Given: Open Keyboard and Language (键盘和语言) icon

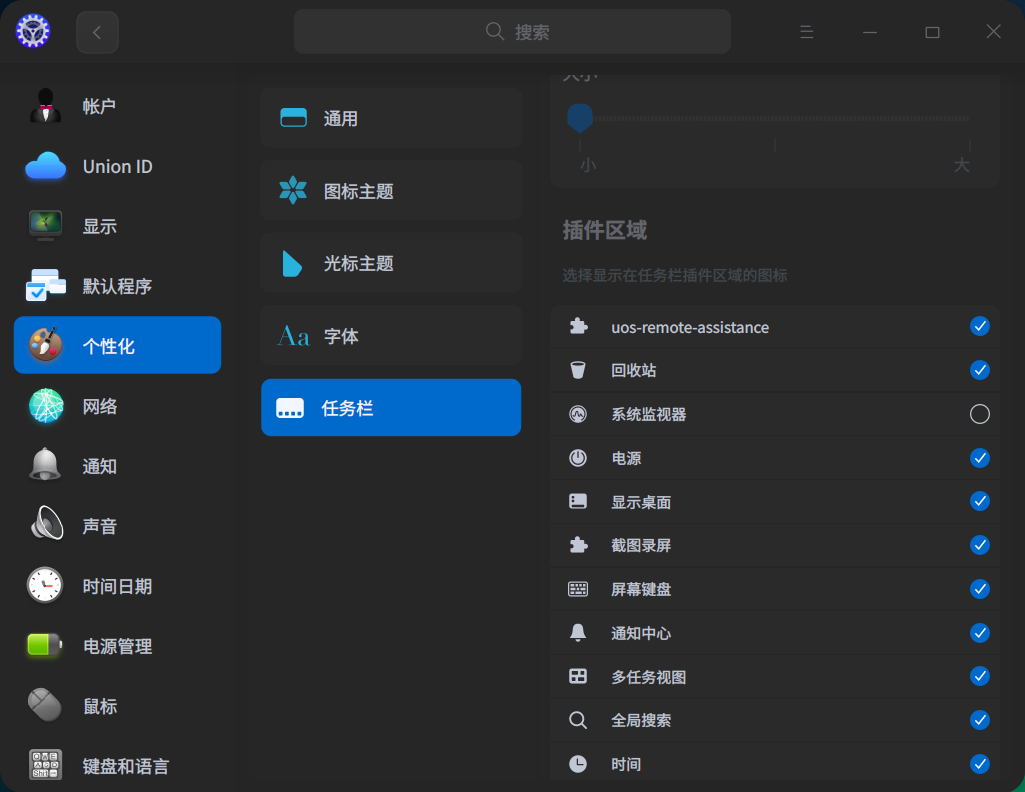Looking at the screenshot, I should pyautogui.click(x=45, y=765).
